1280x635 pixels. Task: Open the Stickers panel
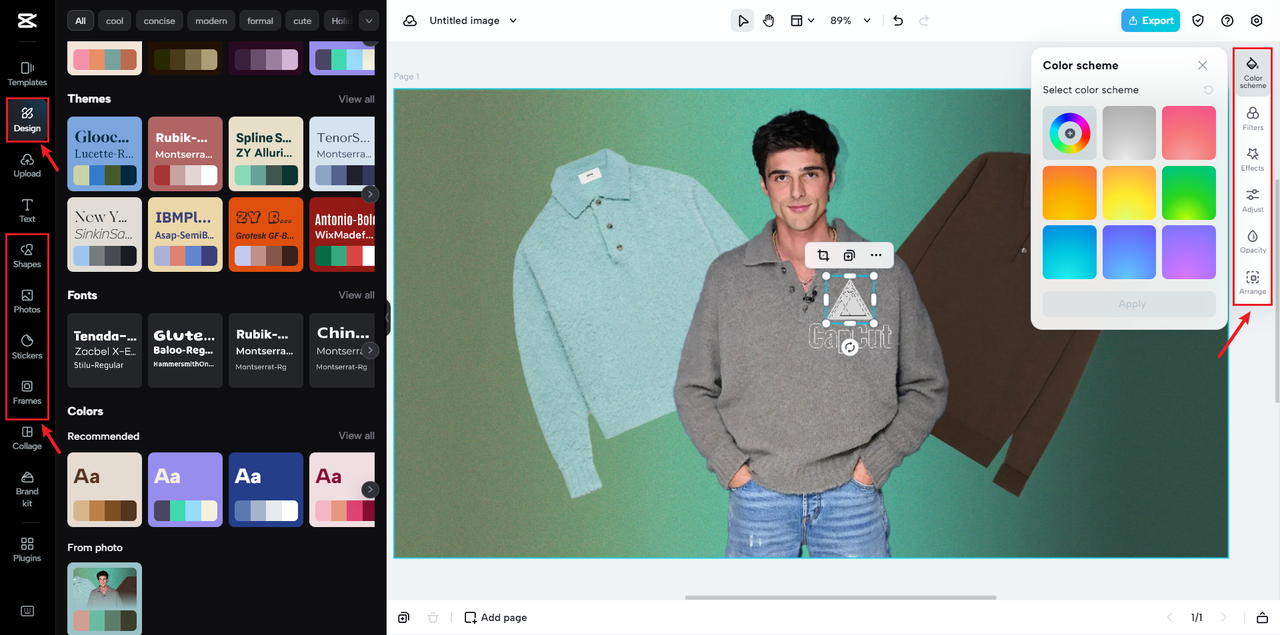point(27,347)
